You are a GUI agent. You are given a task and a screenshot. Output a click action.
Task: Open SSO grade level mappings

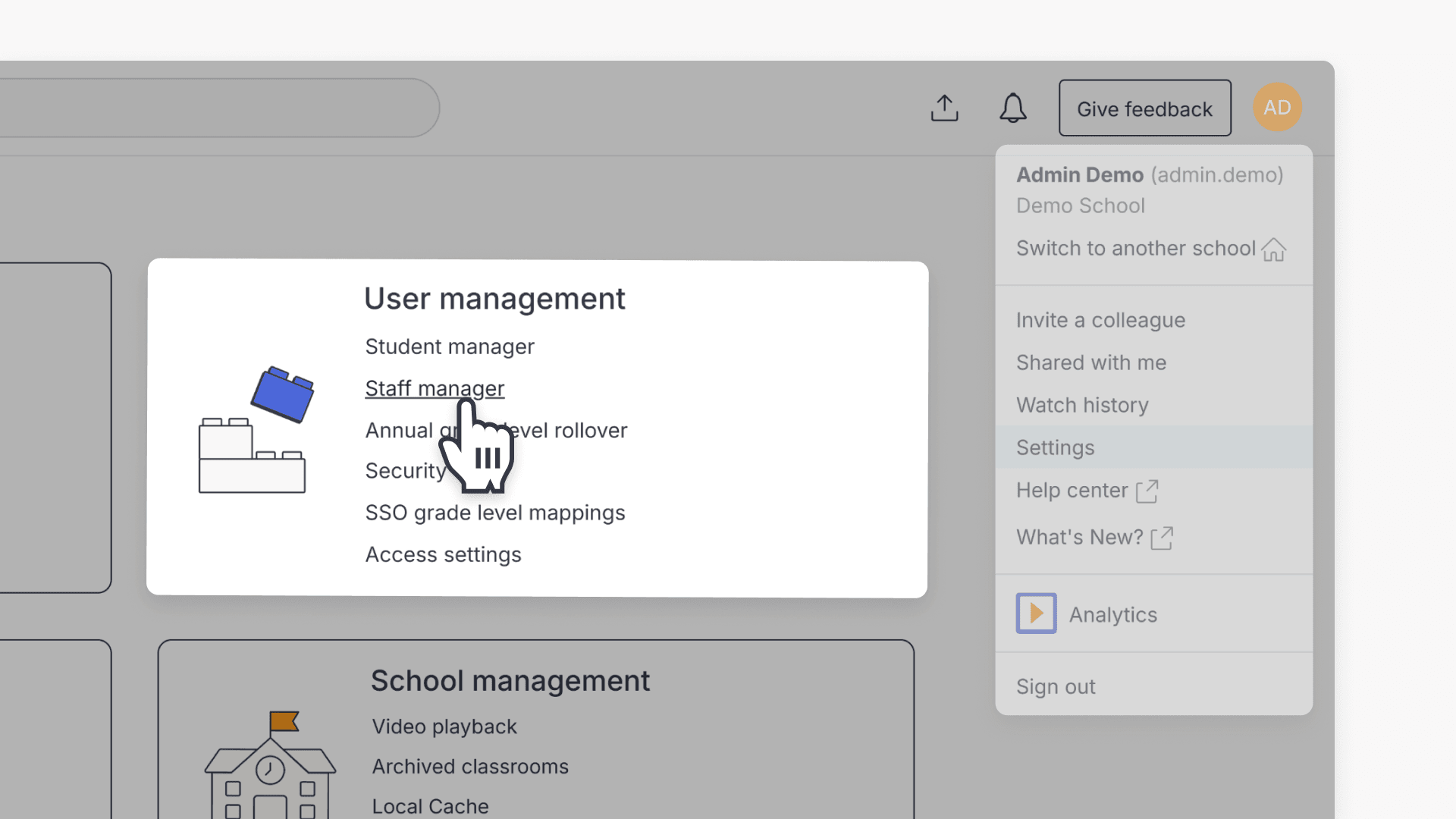495,513
